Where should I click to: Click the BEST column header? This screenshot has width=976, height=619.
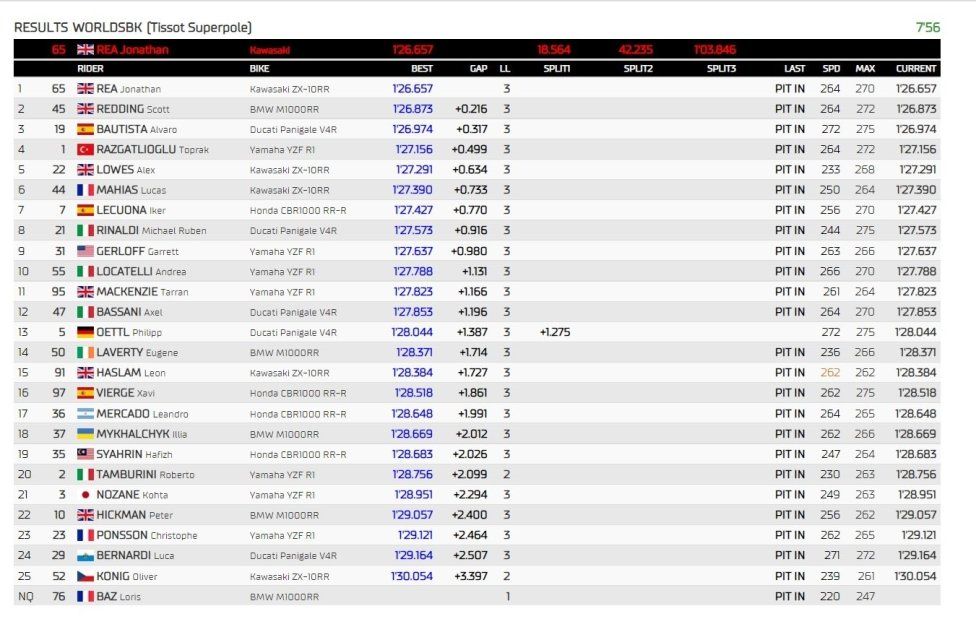(x=422, y=69)
